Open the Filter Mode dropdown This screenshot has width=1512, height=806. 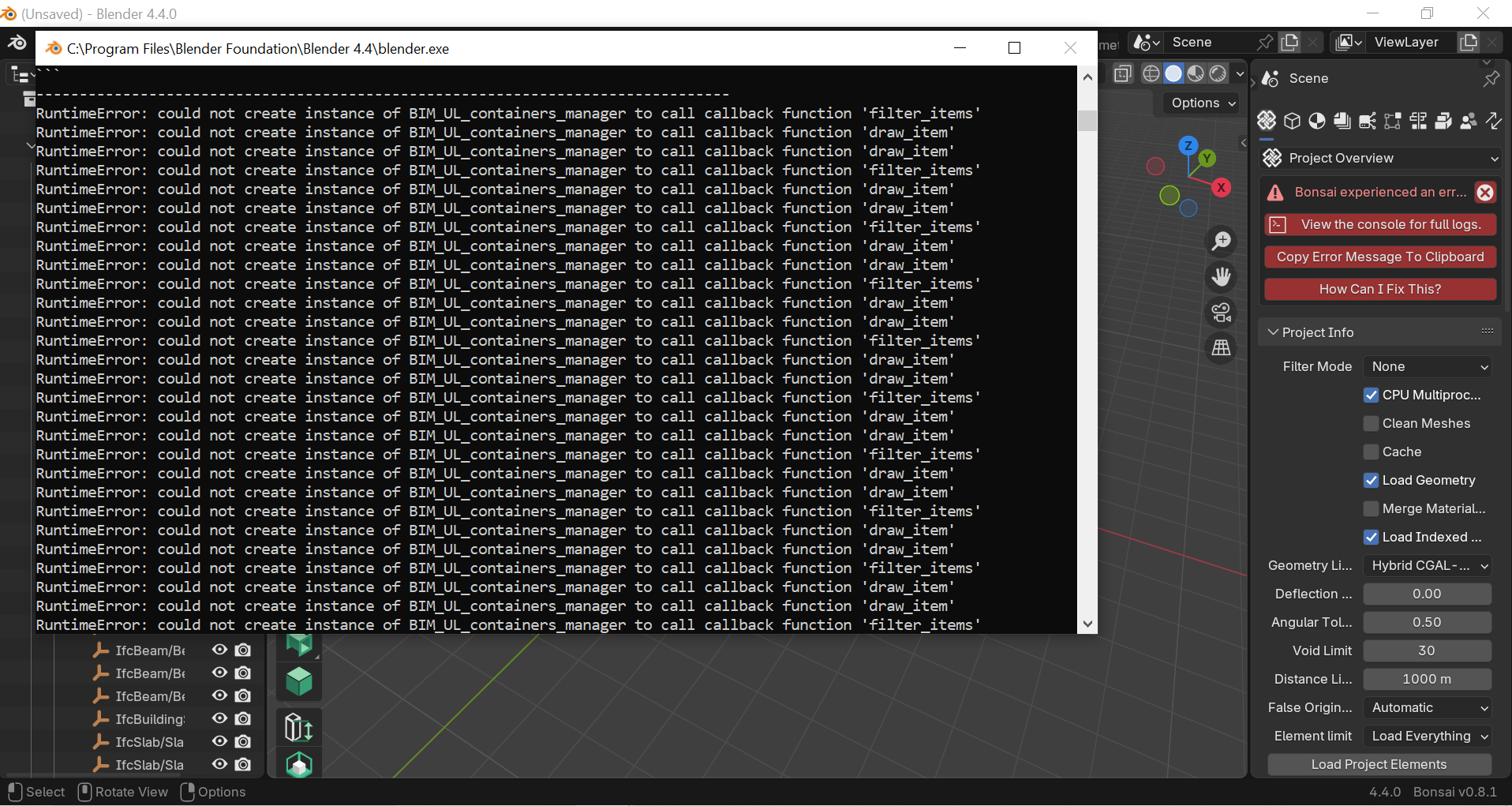click(1427, 366)
